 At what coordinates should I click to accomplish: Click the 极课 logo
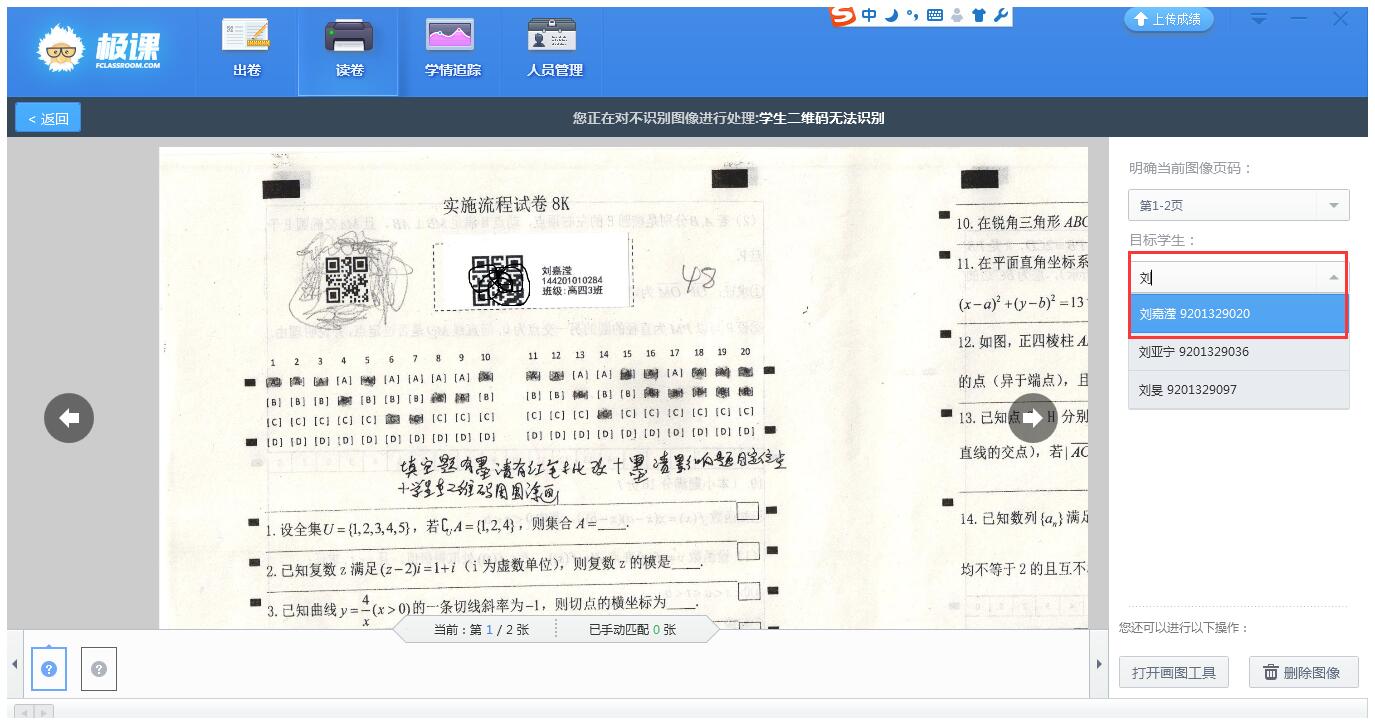[98, 50]
